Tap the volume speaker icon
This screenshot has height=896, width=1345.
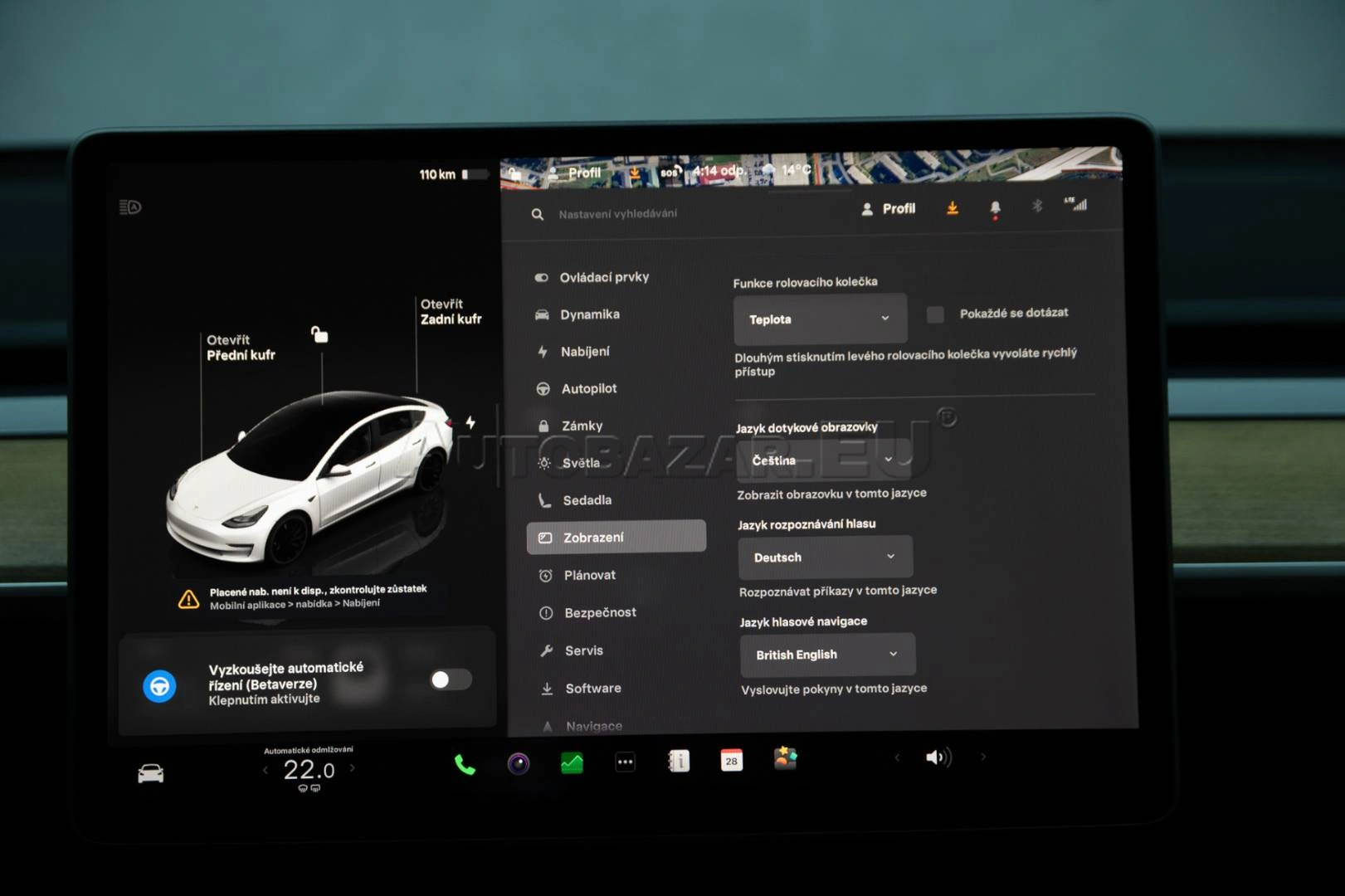pyautogui.click(x=938, y=757)
